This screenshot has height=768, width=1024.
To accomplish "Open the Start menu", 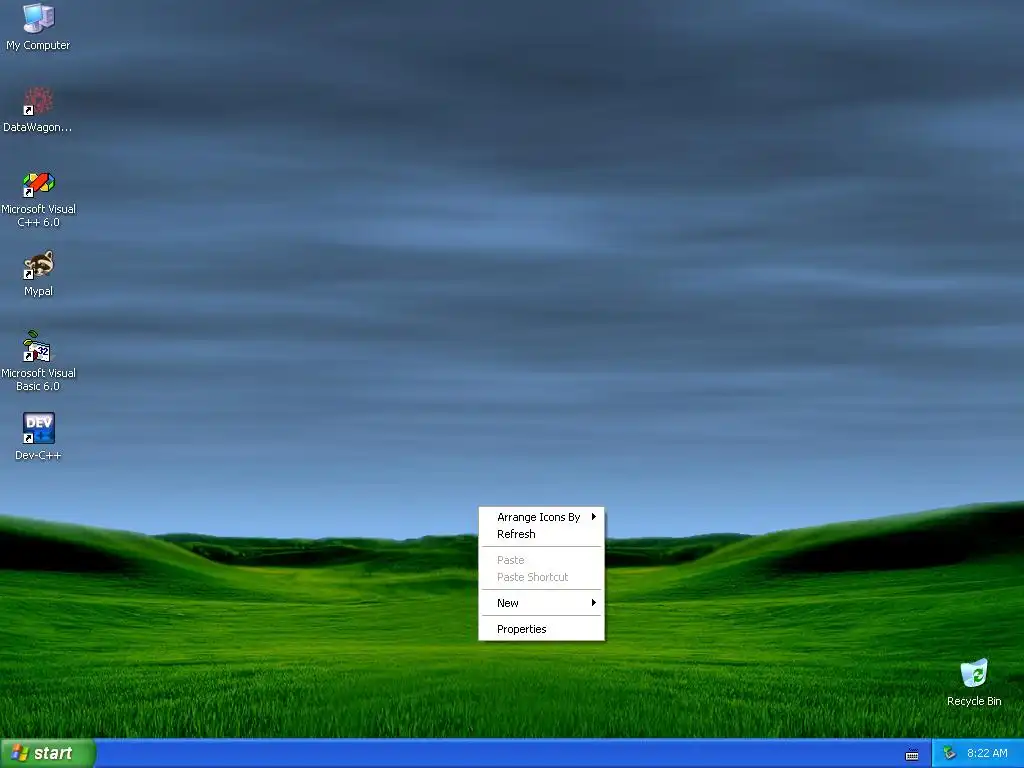I will coord(48,754).
